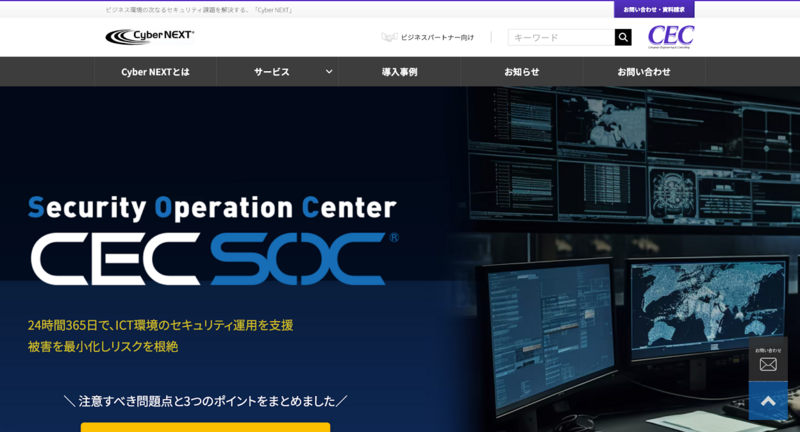Screen dimensions: 800x432
Task: Click the 被害を最小化しリスクを根絶 text
Action: tap(103, 346)
